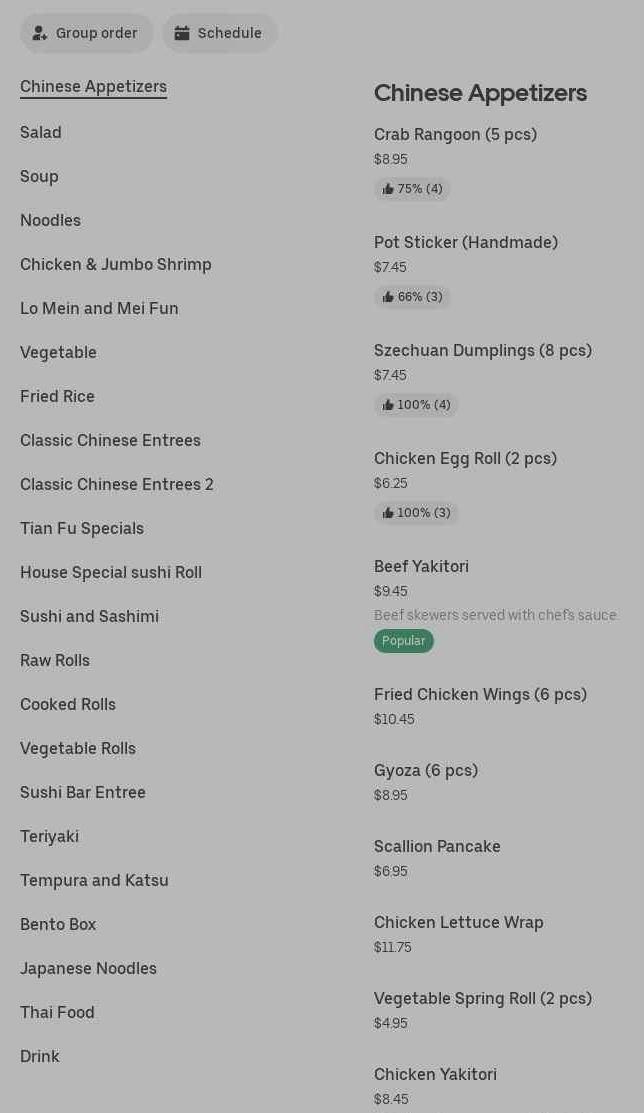Click the Group order person icon
The height and width of the screenshot is (1113, 644).
pos(40,33)
